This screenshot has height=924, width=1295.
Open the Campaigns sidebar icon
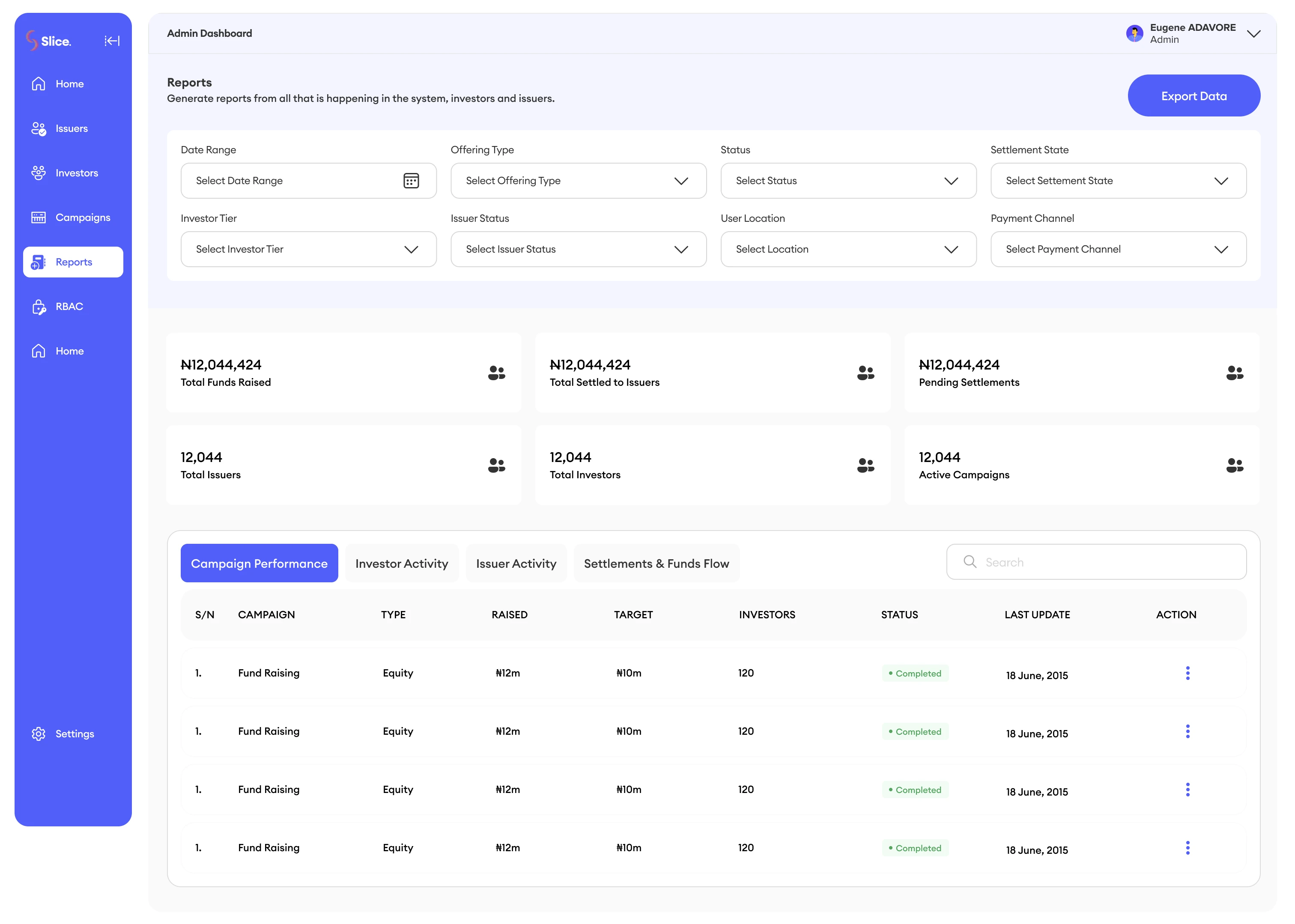point(39,218)
